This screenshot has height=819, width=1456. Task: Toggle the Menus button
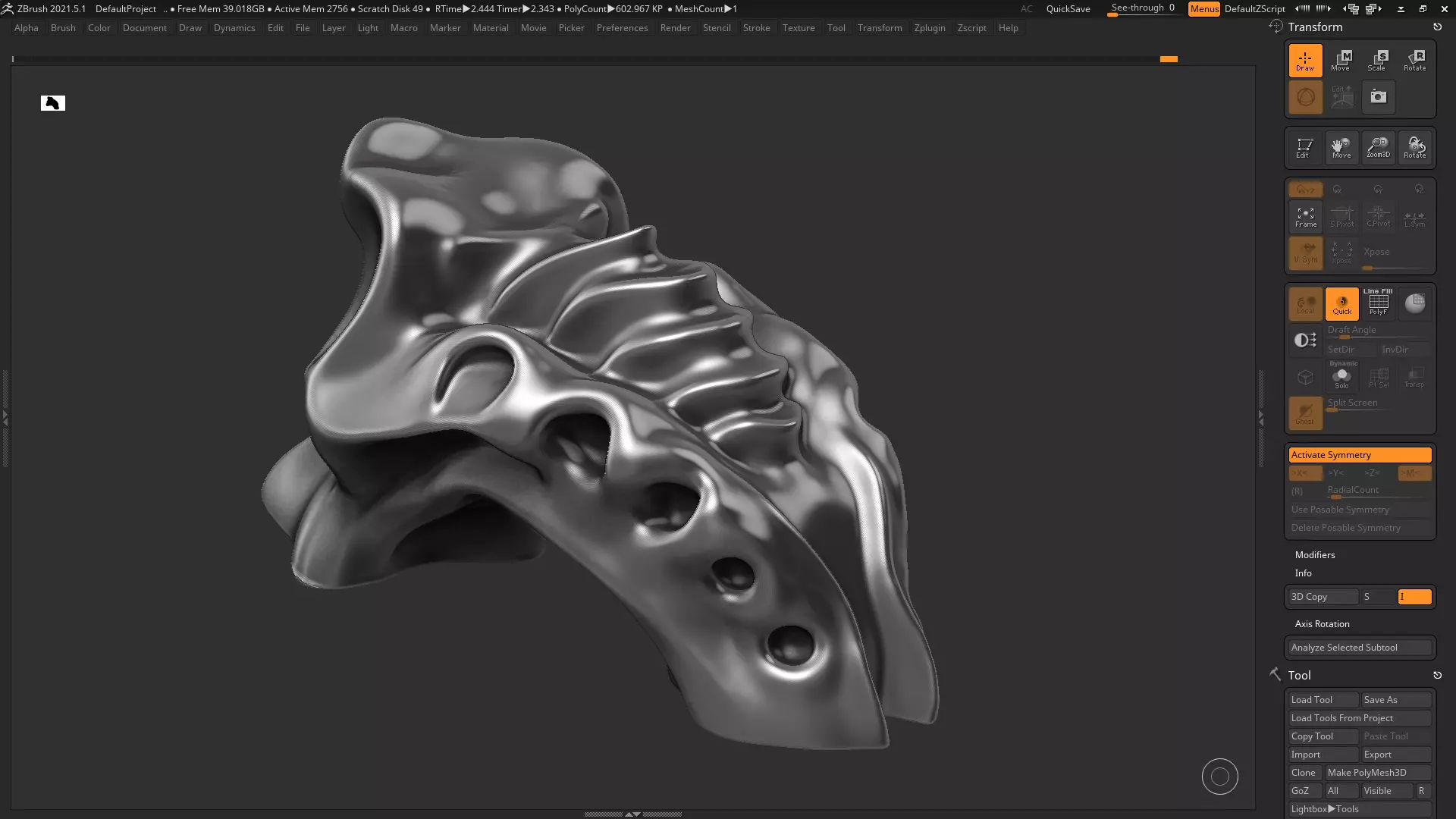click(1204, 9)
